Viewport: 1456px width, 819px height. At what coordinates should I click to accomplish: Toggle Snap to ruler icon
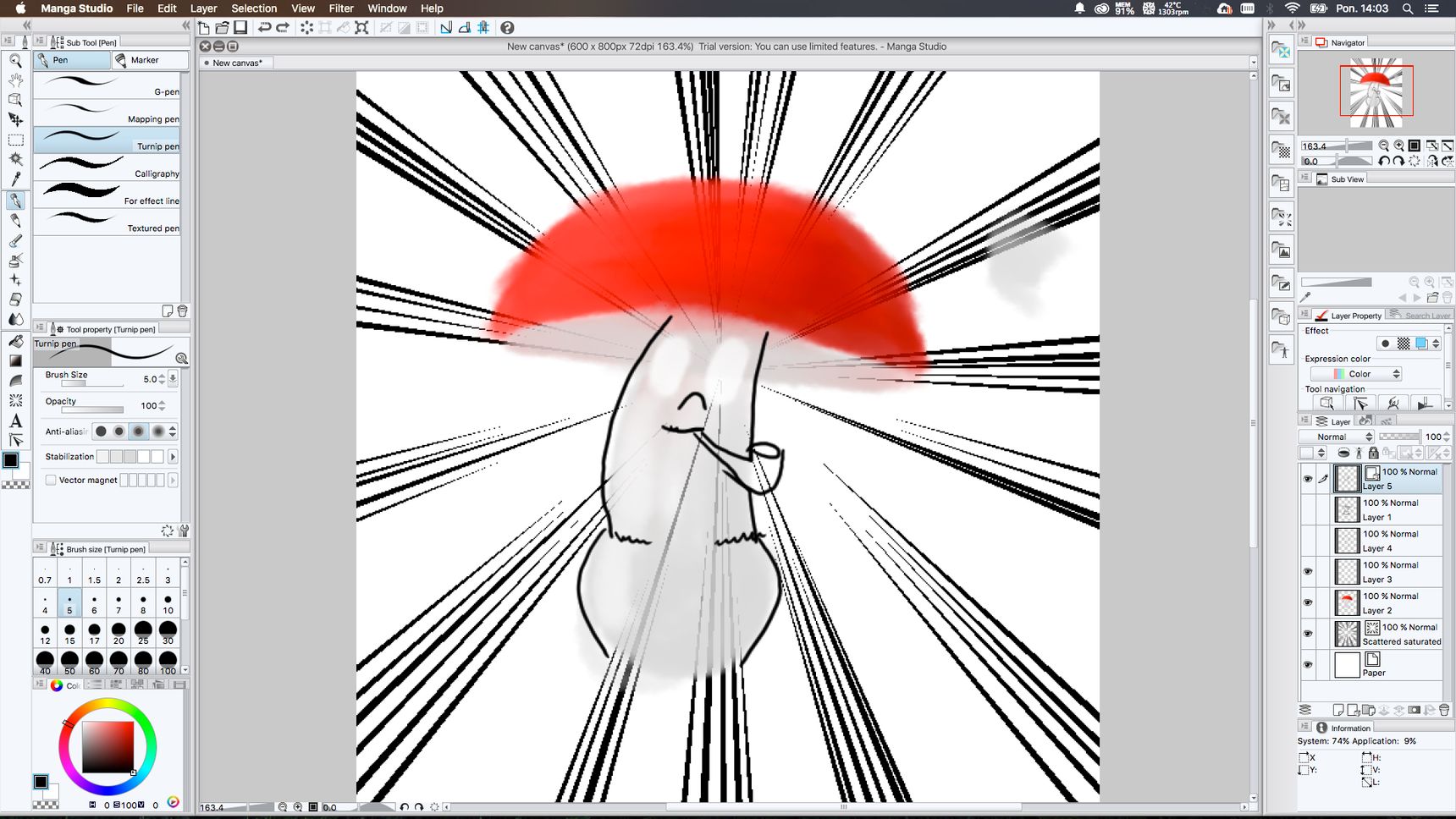[x=446, y=28]
